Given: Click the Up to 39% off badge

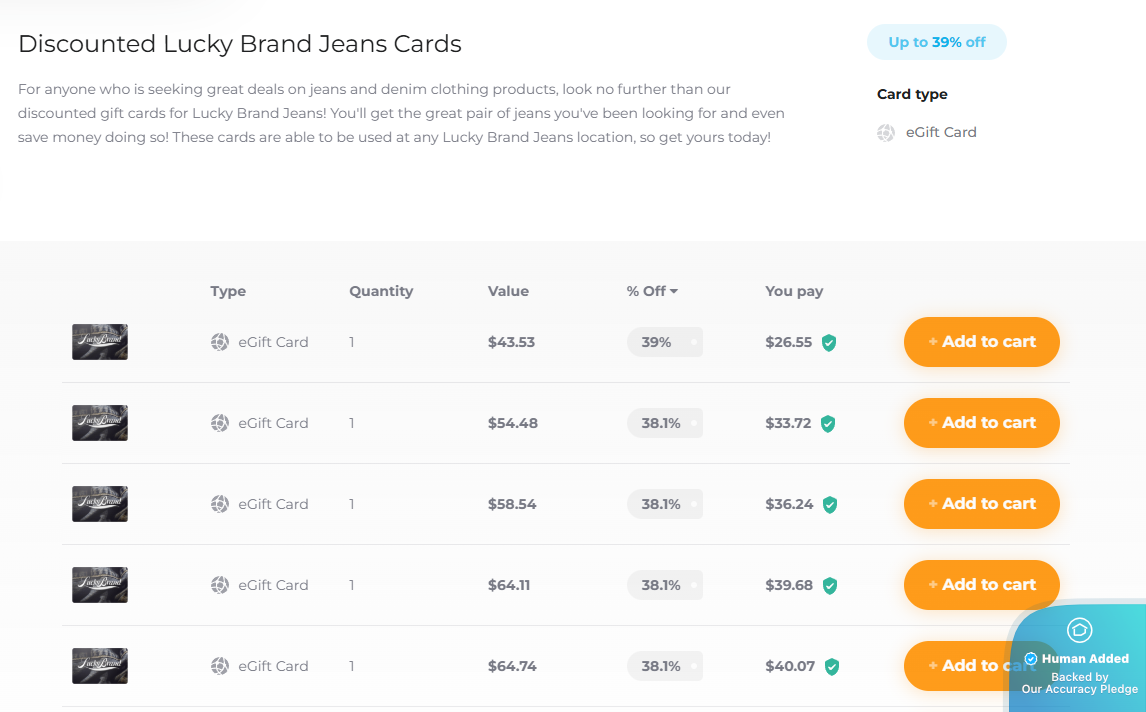Looking at the screenshot, I should [937, 42].
